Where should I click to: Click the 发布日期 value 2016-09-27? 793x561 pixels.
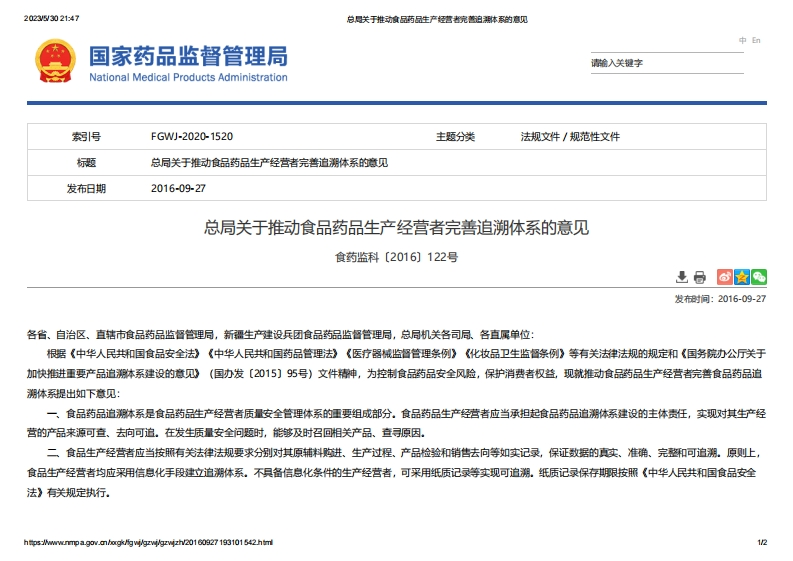coord(178,188)
